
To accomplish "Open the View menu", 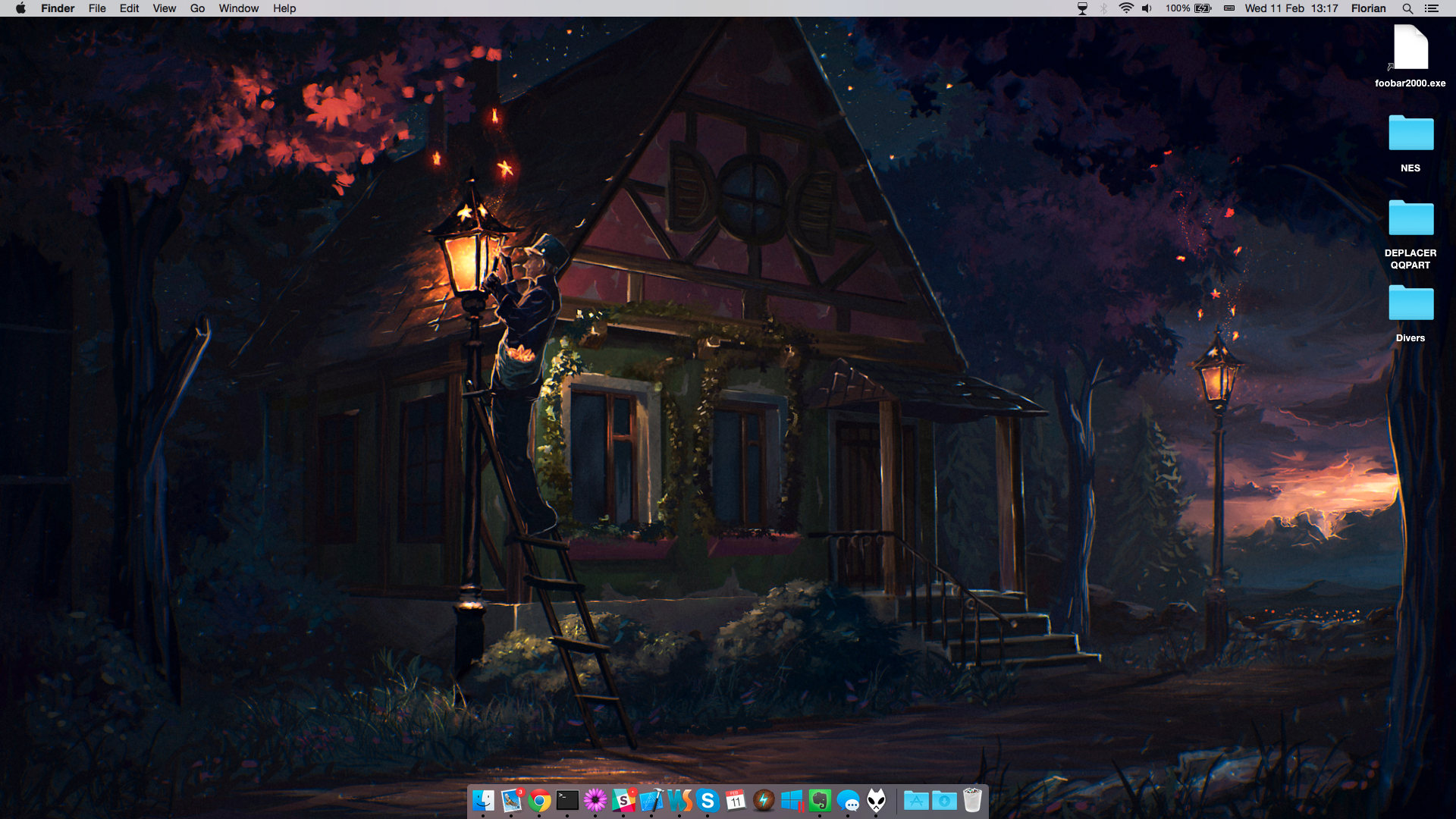I will tap(164, 8).
